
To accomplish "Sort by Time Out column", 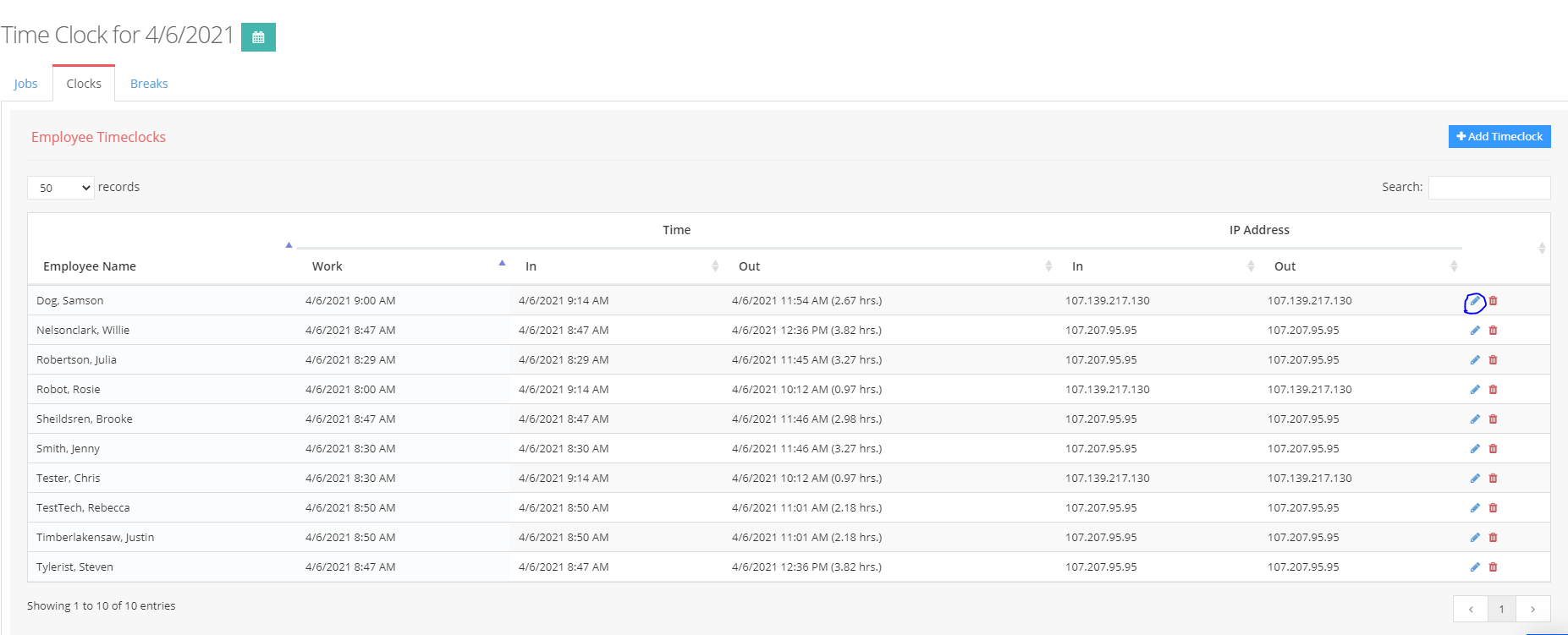I will tap(890, 266).
